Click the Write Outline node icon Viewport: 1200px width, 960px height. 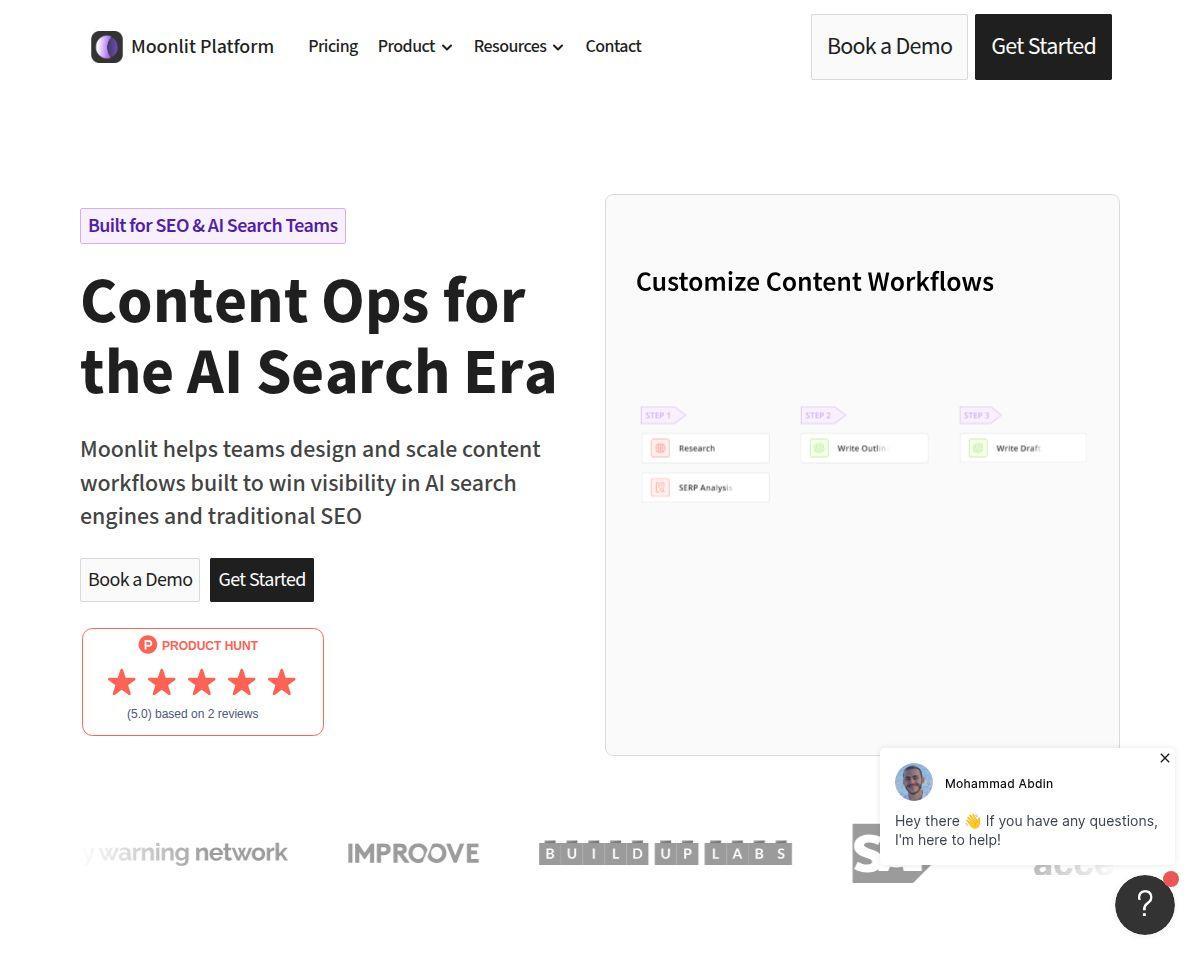819,448
